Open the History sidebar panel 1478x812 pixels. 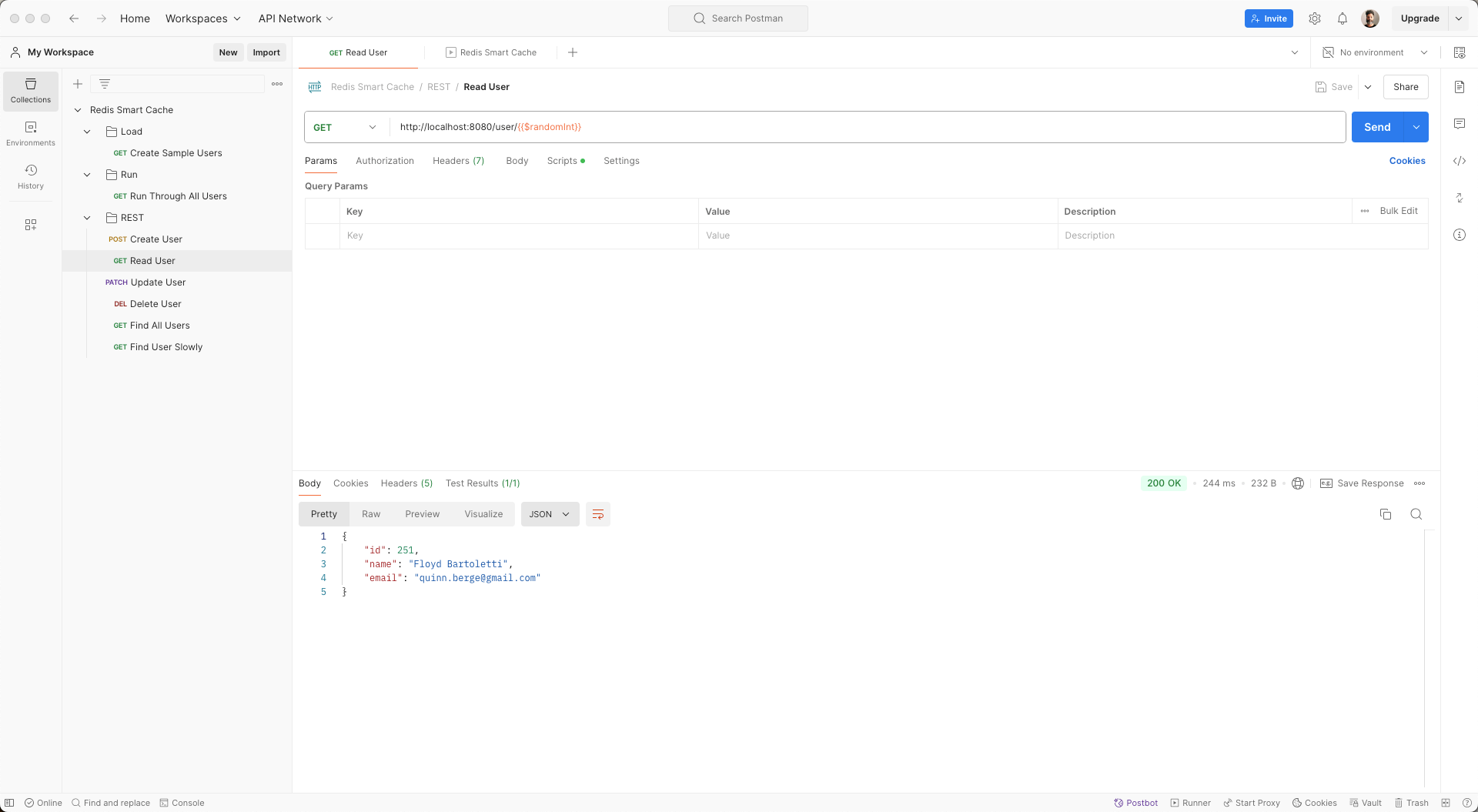31,177
